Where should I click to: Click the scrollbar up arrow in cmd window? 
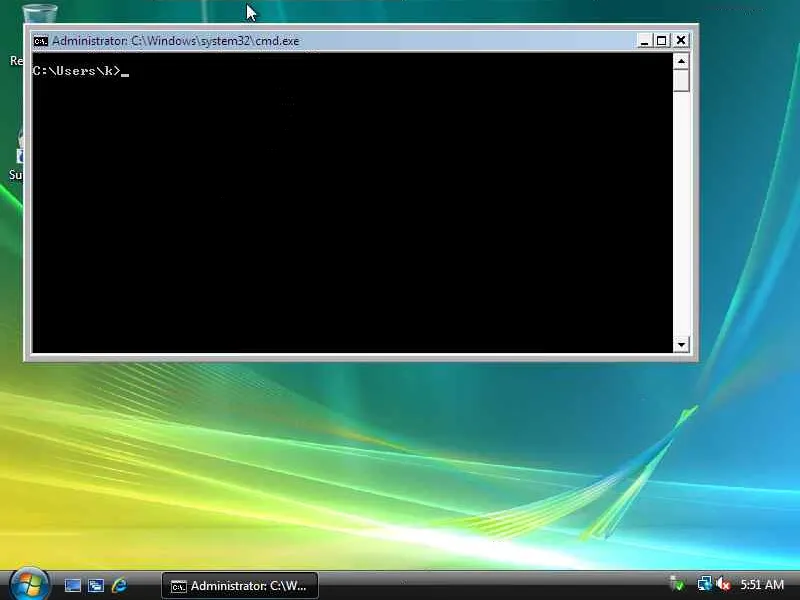pyautogui.click(x=681, y=62)
